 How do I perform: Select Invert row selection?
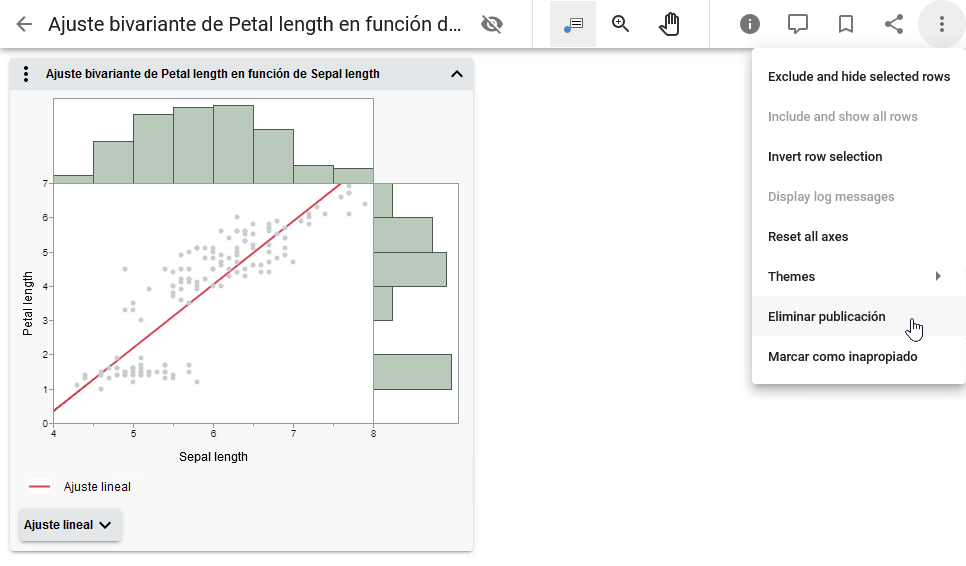point(825,157)
